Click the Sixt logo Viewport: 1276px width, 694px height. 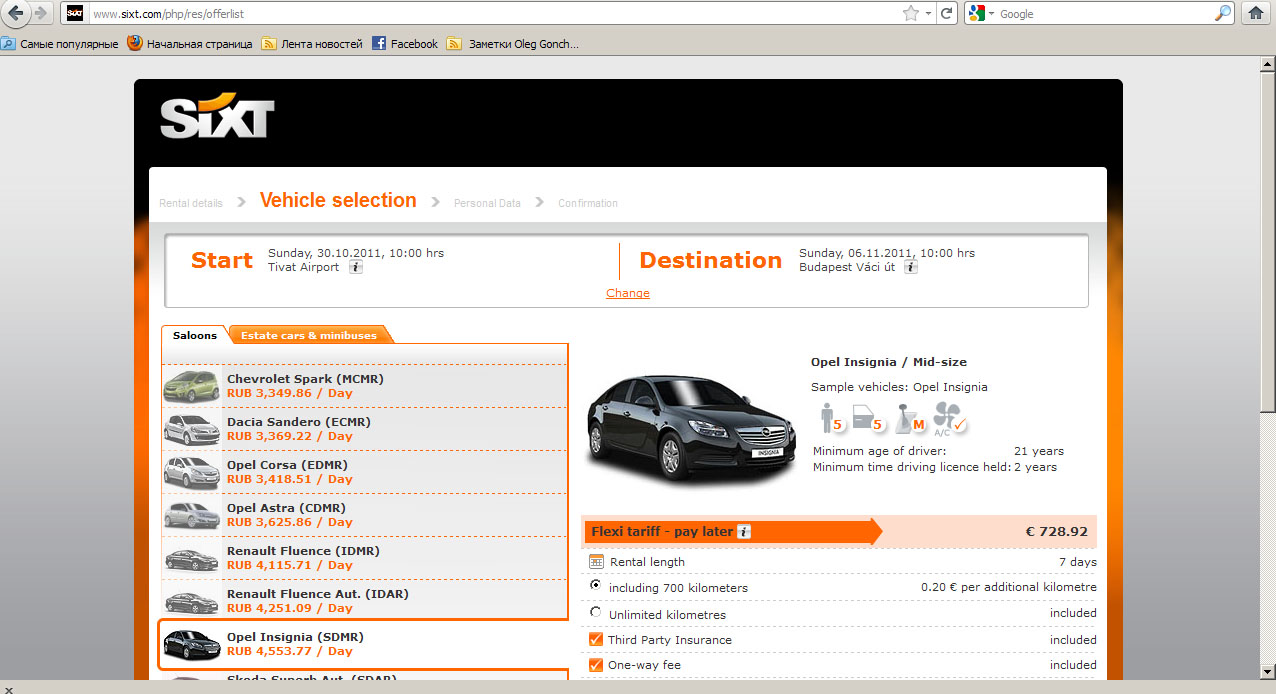point(217,118)
